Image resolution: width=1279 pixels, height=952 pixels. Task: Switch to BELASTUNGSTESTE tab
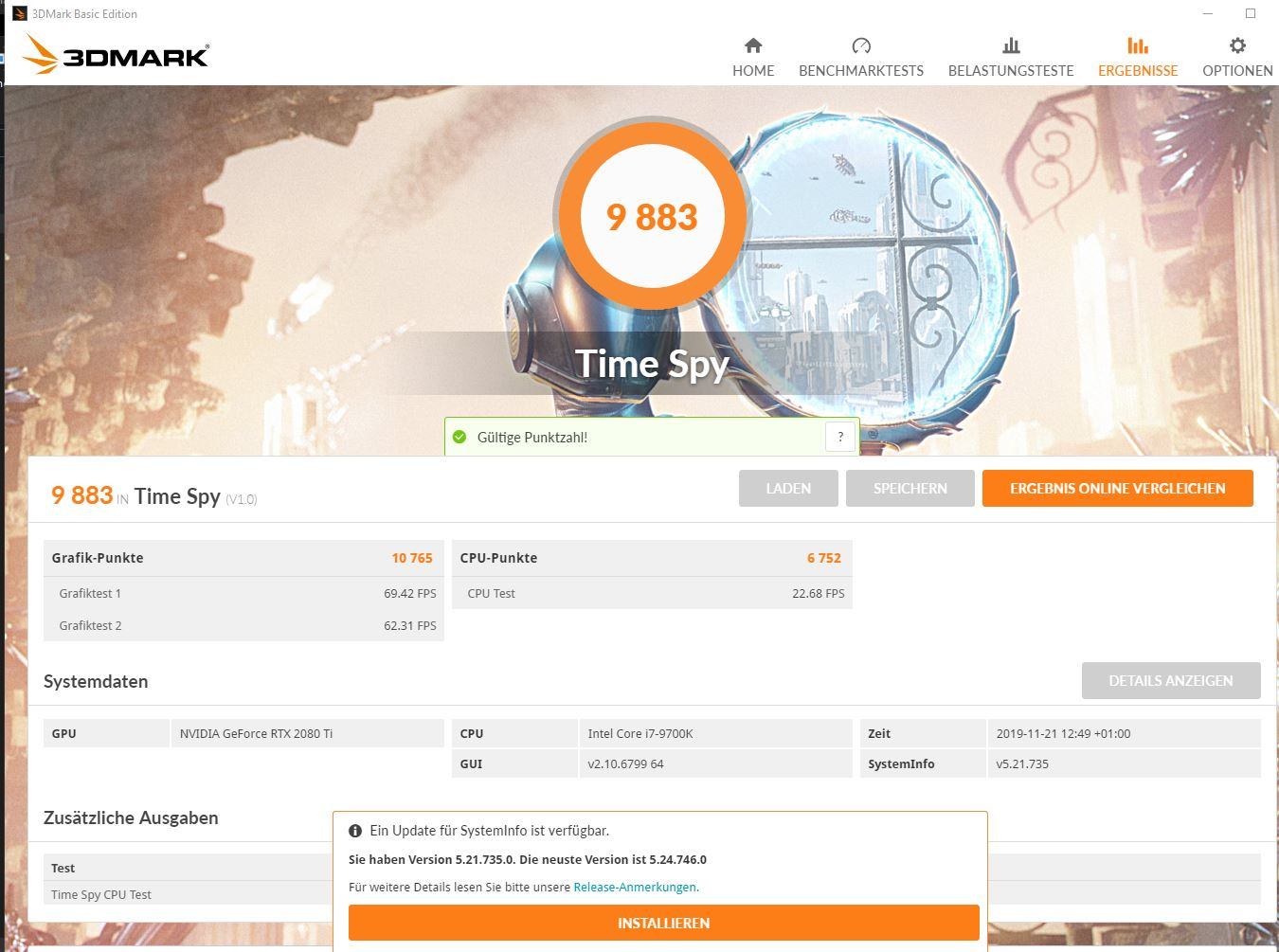(x=1011, y=57)
